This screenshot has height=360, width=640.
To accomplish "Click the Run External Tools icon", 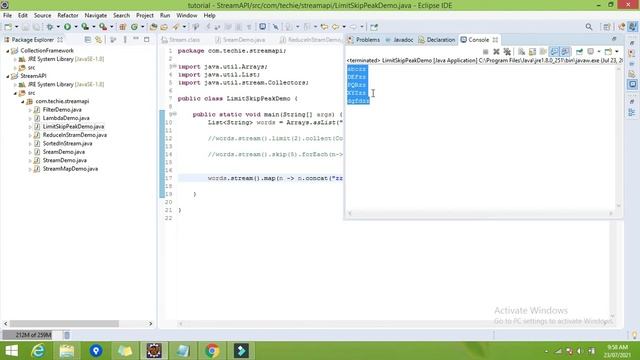I will 103,27.
